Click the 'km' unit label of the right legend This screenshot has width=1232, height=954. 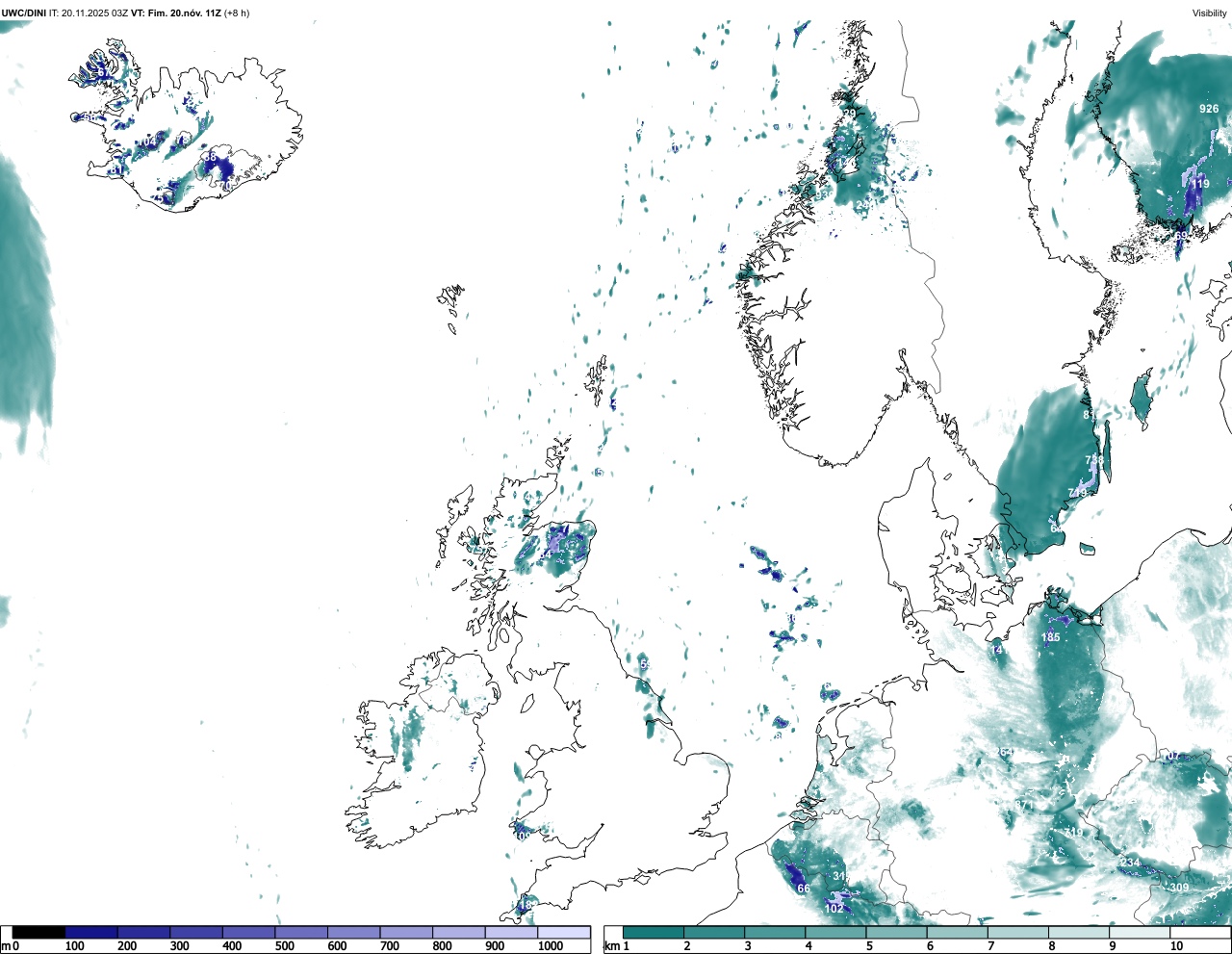pos(611,946)
